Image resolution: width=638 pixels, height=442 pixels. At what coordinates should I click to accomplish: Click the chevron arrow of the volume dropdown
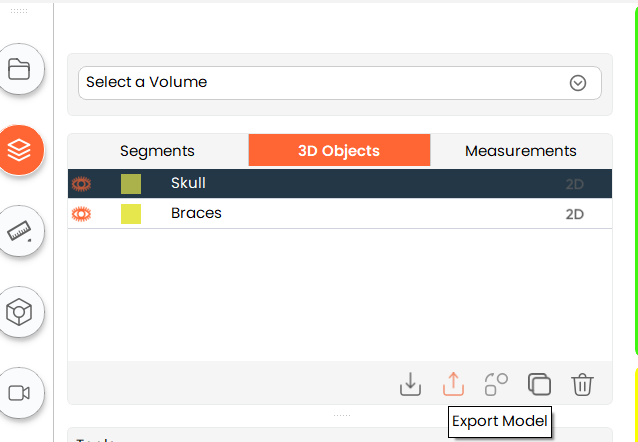tap(577, 83)
